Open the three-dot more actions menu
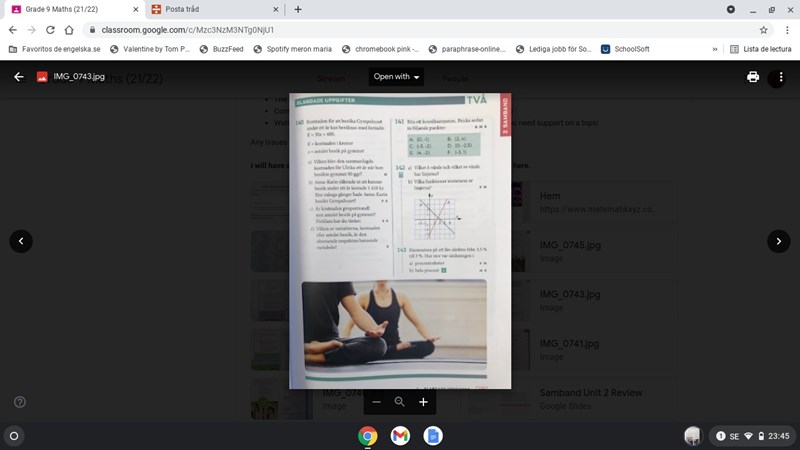Screen dimensions: 800x450 point(780,77)
